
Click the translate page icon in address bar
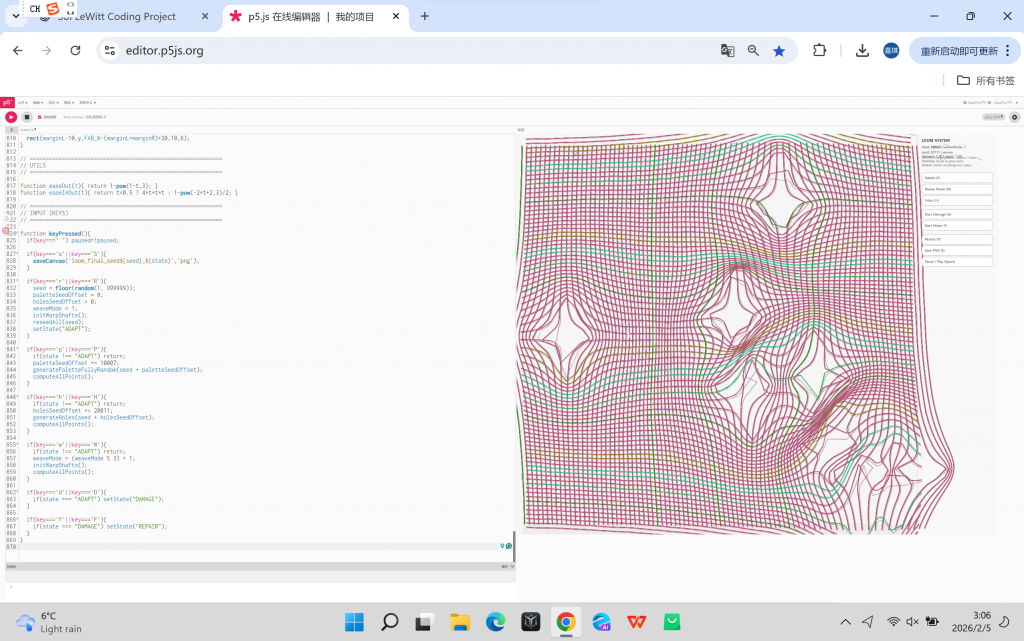728,51
